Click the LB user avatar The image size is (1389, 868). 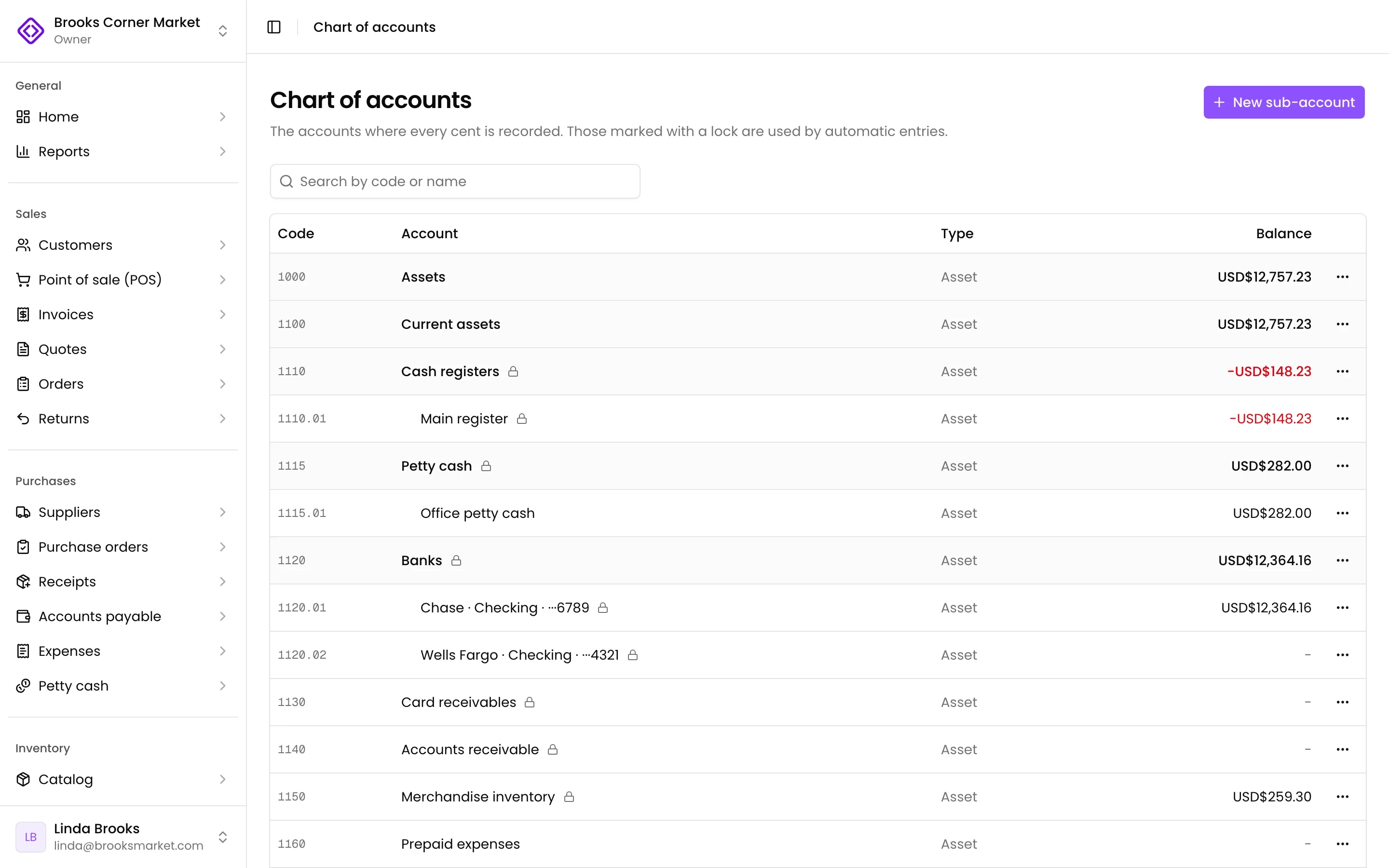pyautogui.click(x=30, y=837)
